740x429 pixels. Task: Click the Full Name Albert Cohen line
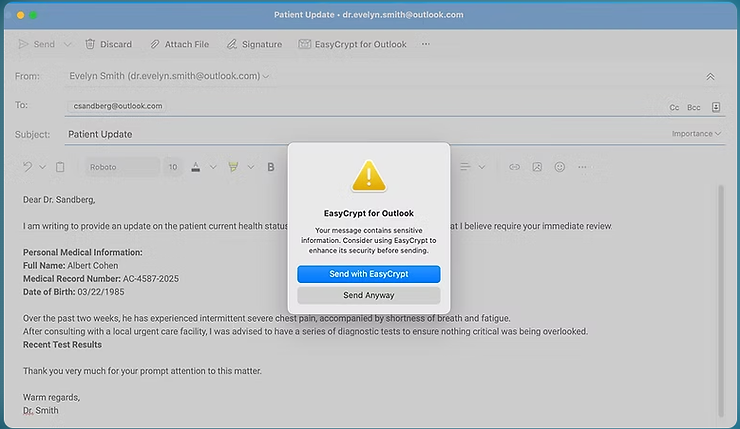point(70,266)
